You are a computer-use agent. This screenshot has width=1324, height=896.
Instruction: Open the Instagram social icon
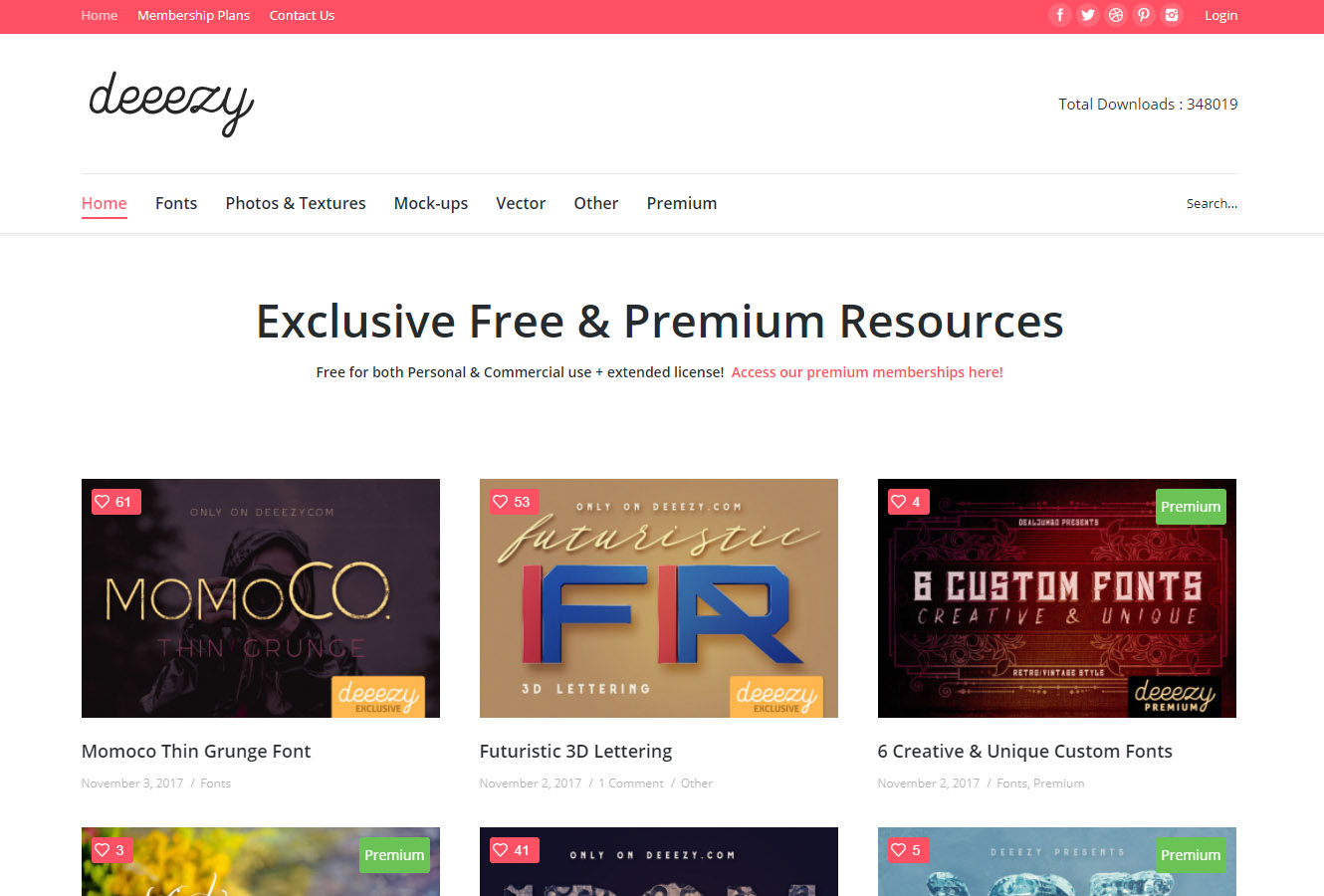point(1172,15)
